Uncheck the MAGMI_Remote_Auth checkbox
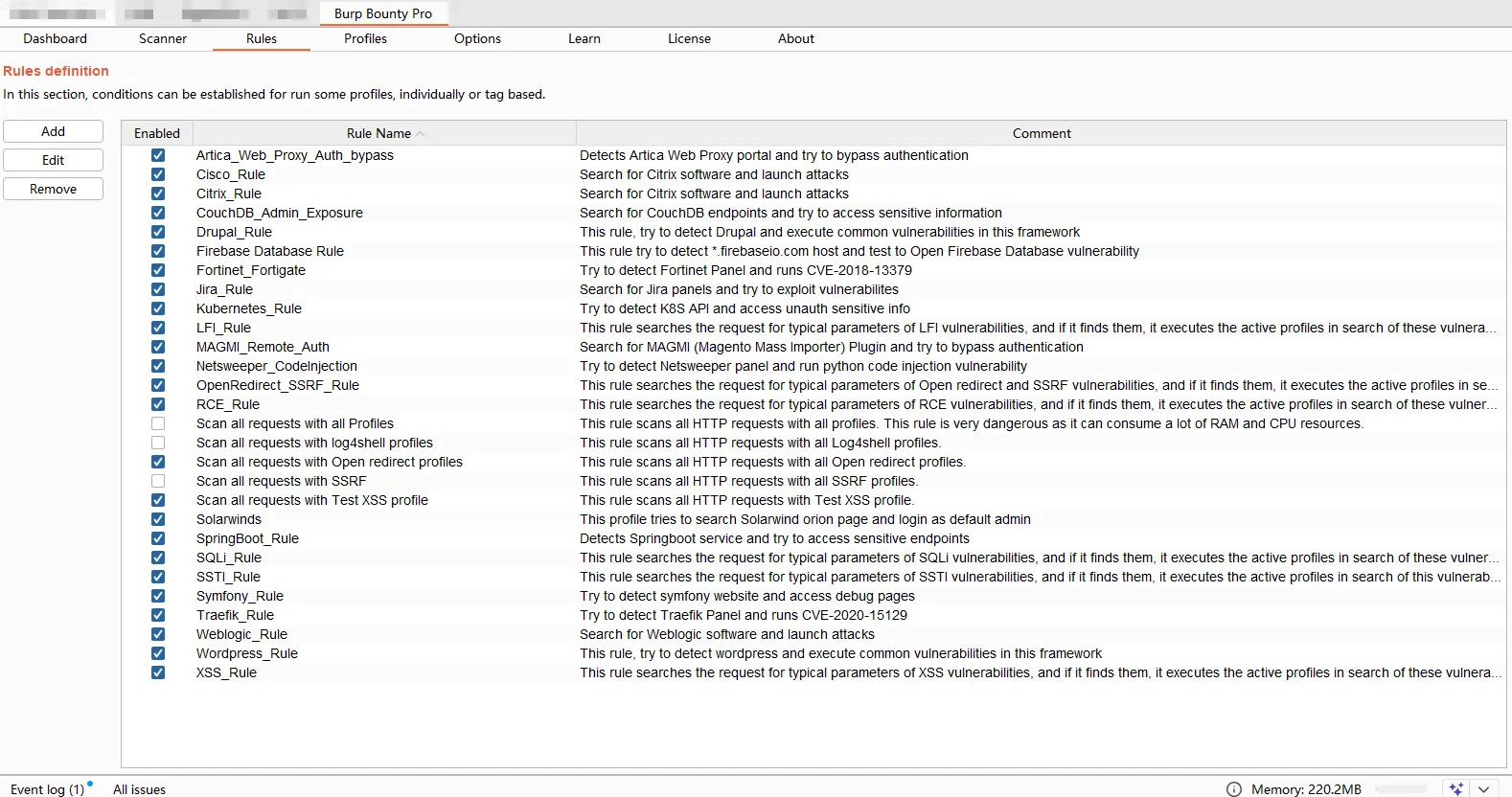1512x797 pixels. (x=158, y=347)
